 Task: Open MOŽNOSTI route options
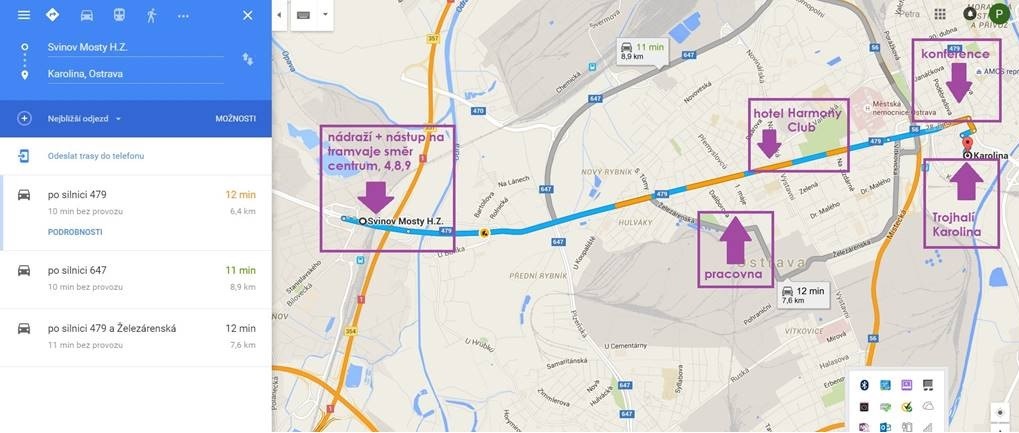coord(235,119)
